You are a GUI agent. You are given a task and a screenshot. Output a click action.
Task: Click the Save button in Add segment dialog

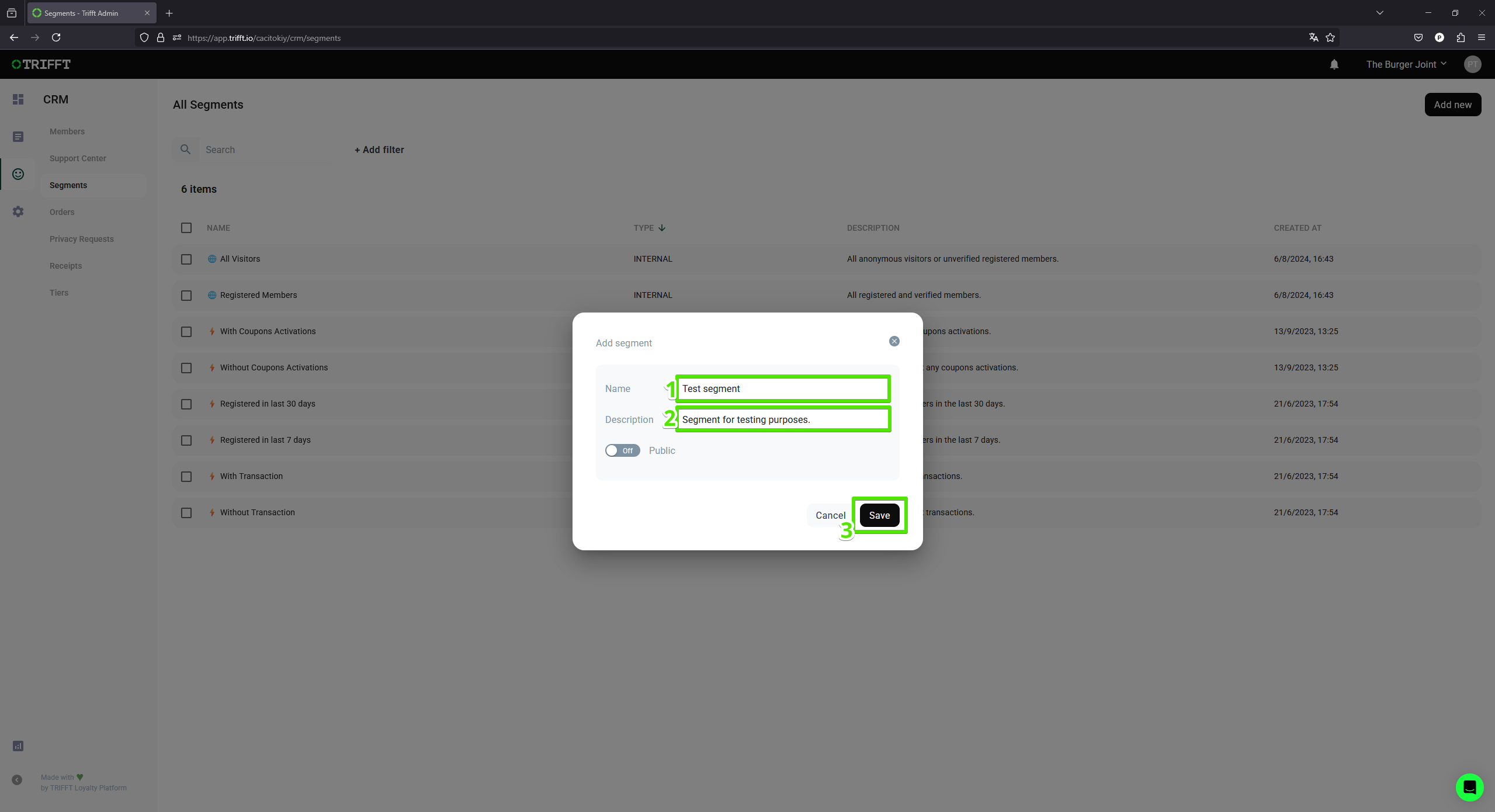pyautogui.click(x=879, y=514)
